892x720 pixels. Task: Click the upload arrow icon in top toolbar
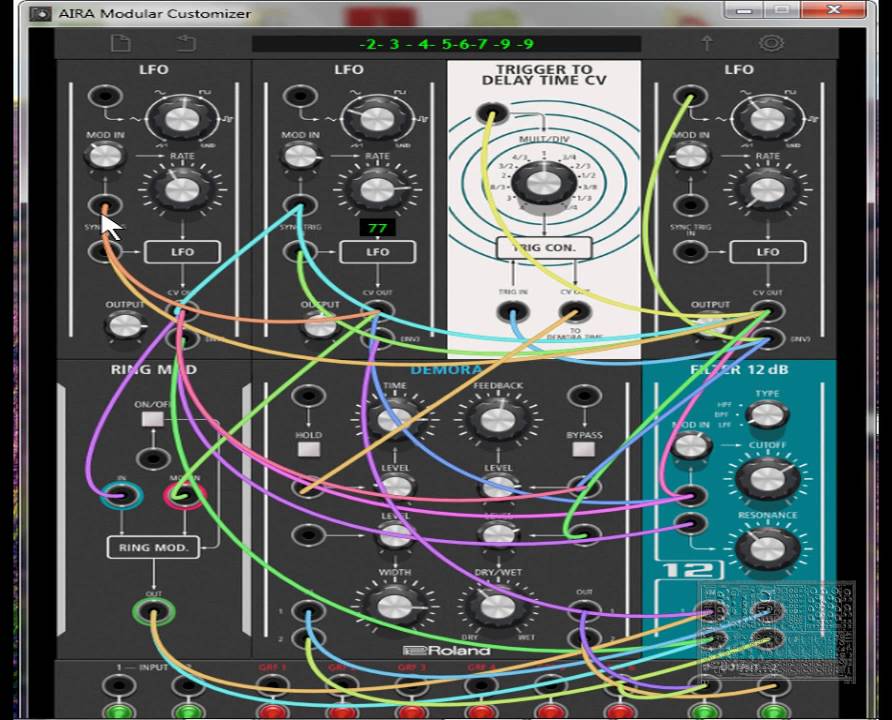coord(707,43)
